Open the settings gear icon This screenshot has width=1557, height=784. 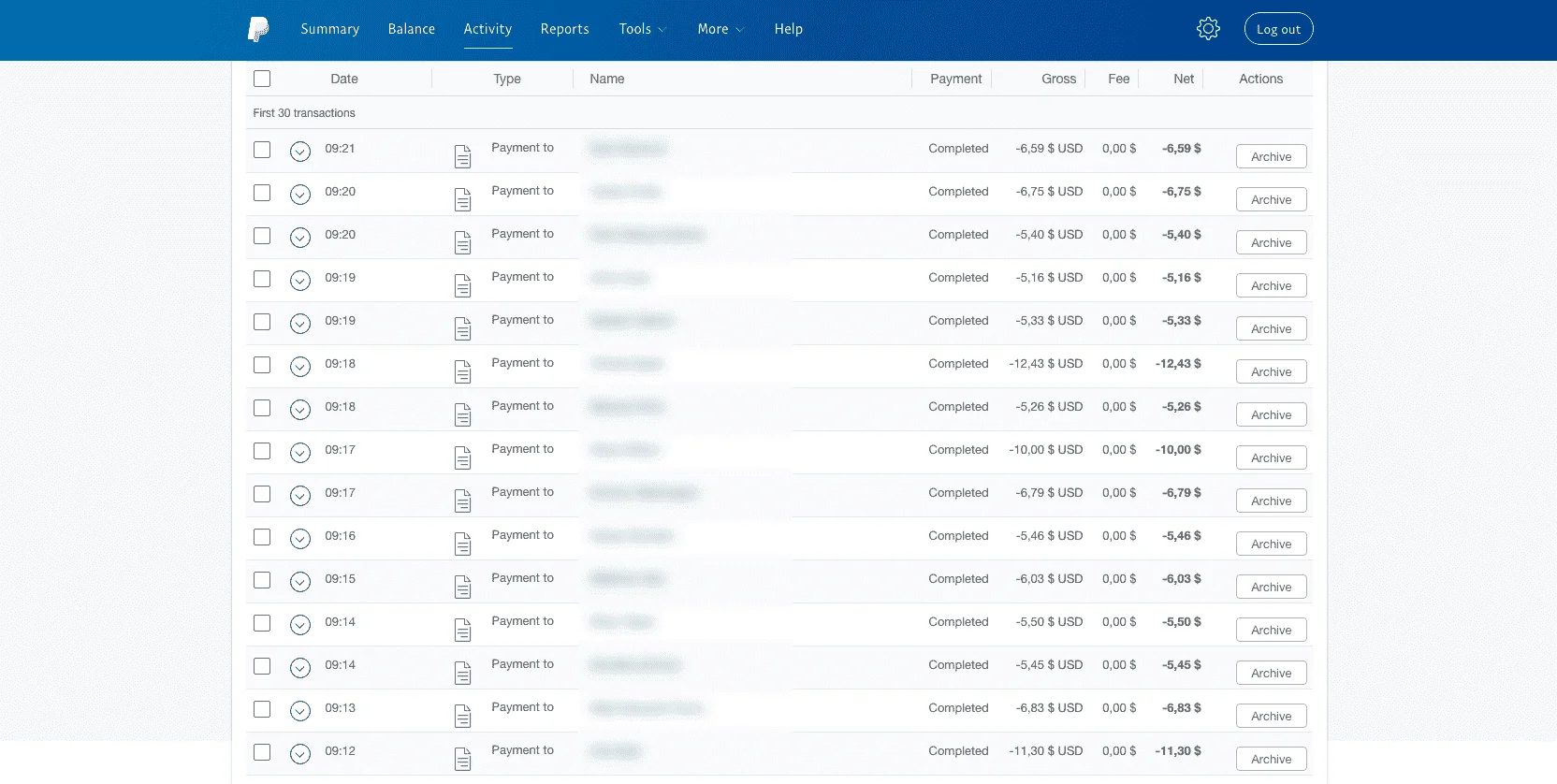coord(1208,29)
